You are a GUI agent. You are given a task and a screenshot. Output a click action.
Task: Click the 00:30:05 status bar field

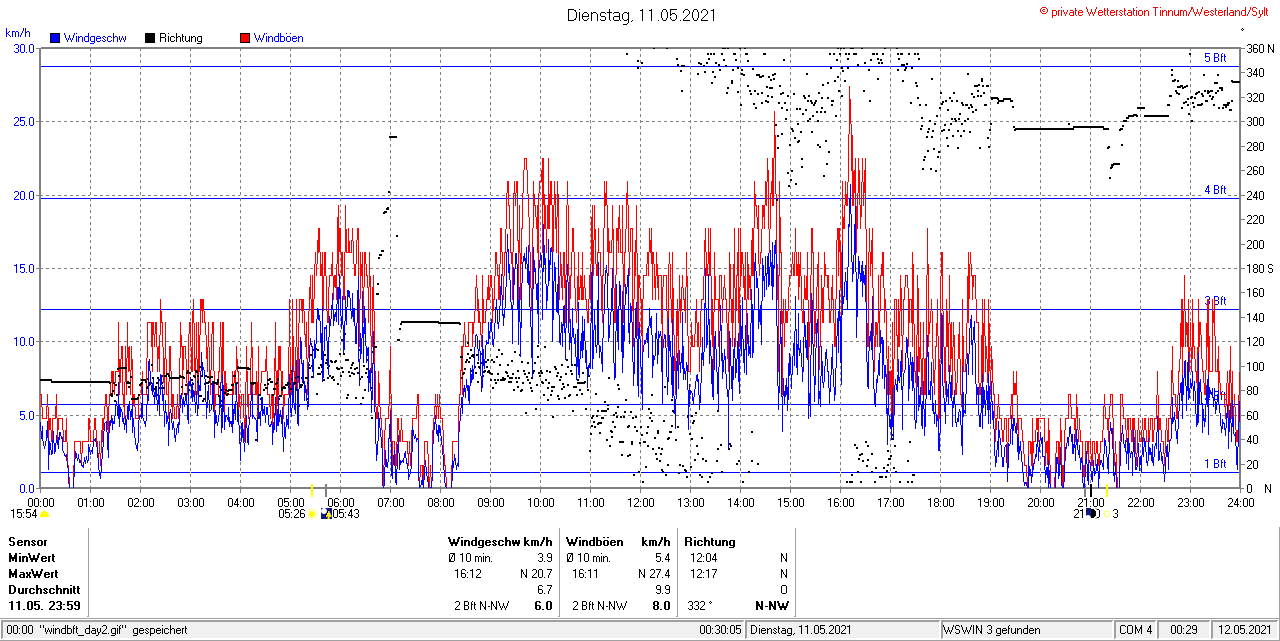click(x=720, y=630)
